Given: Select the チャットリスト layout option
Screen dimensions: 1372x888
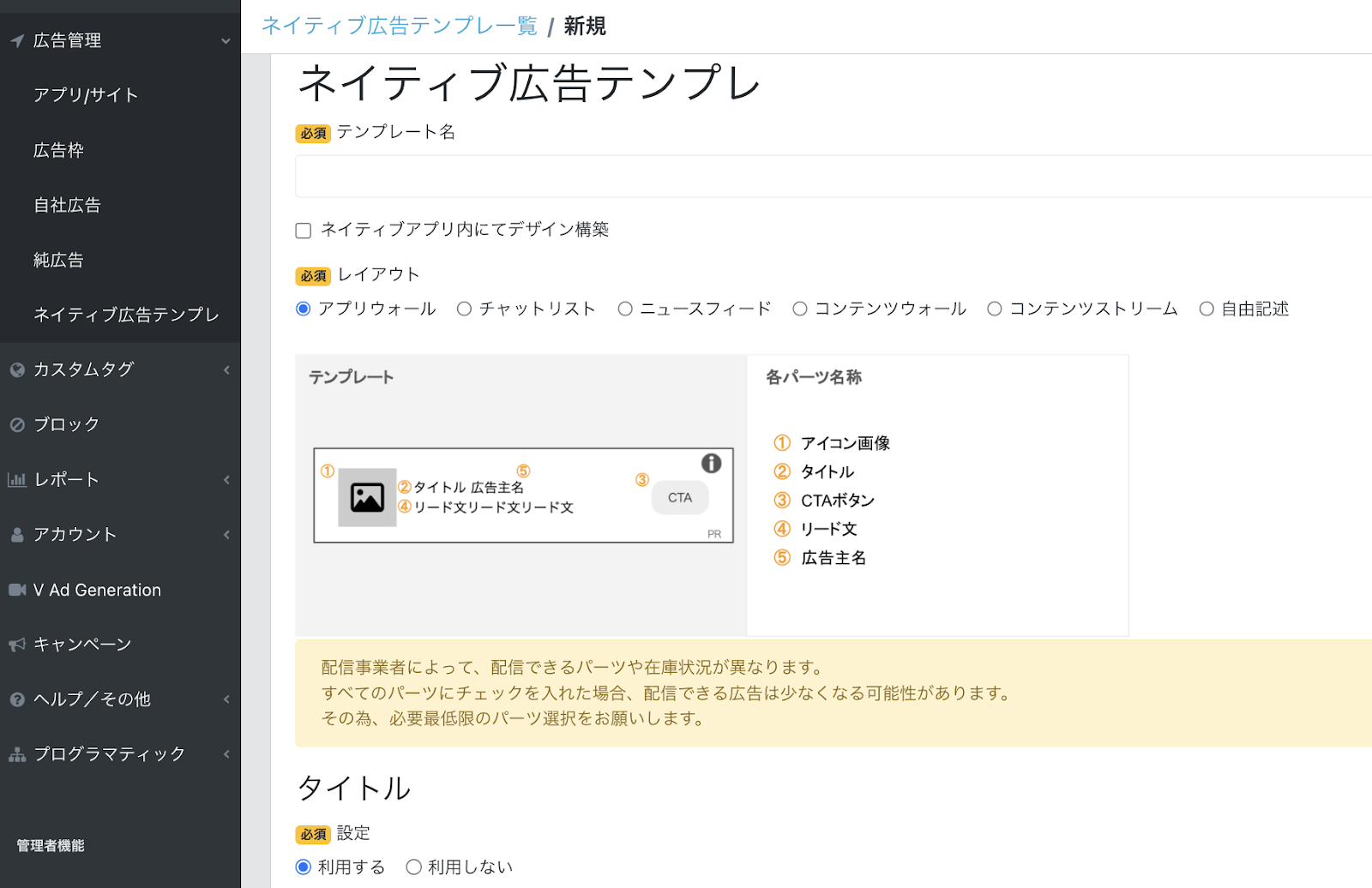Looking at the screenshot, I should [464, 309].
